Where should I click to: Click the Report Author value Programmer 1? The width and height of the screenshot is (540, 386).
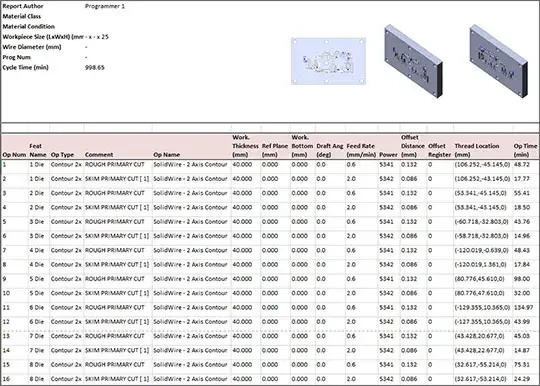(105, 6)
